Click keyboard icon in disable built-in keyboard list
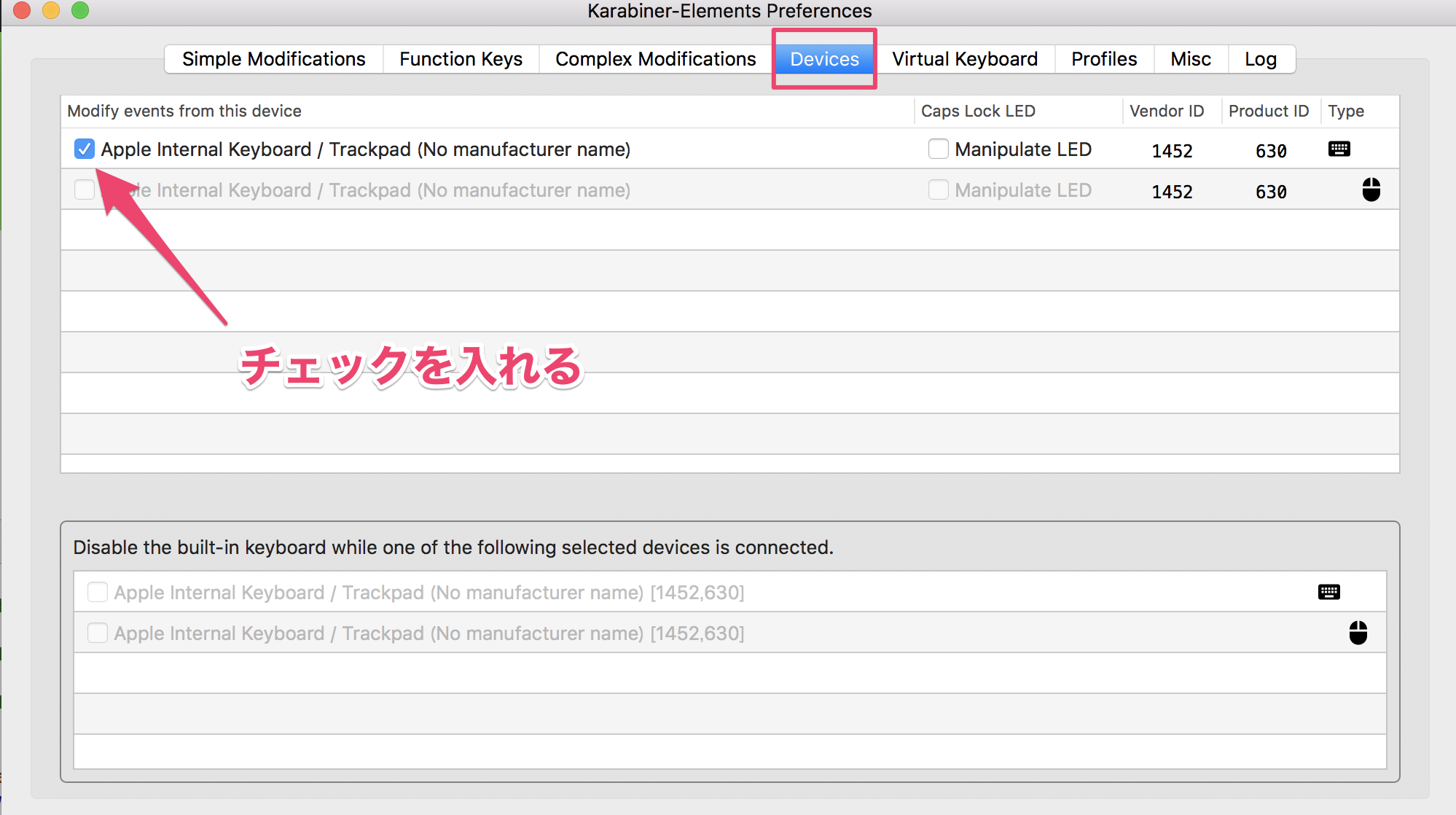1456x815 pixels. pos(1328,592)
